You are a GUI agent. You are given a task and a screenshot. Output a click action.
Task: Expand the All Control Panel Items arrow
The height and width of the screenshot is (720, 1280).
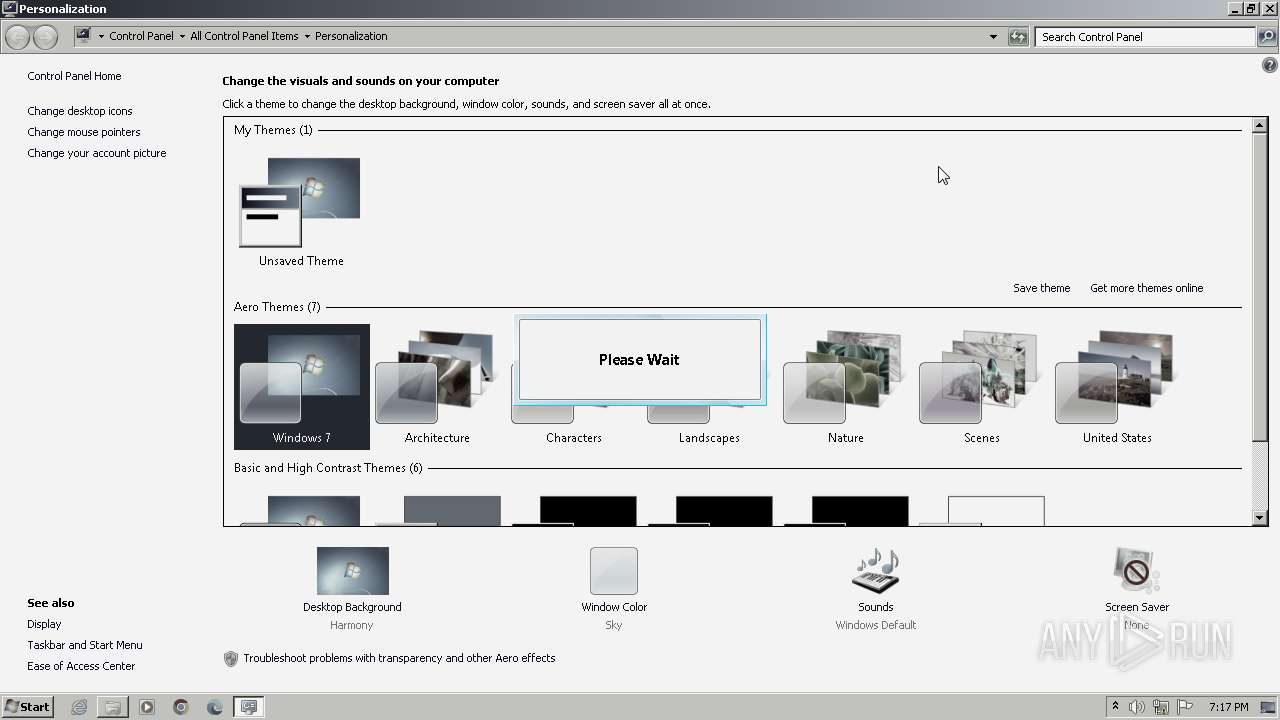pos(307,37)
